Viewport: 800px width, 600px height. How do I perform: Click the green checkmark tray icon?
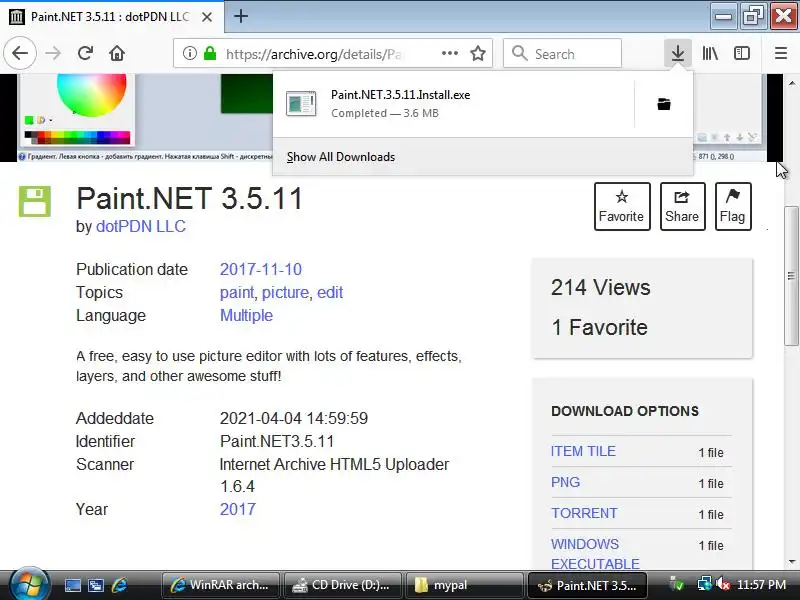click(x=677, y=584)
